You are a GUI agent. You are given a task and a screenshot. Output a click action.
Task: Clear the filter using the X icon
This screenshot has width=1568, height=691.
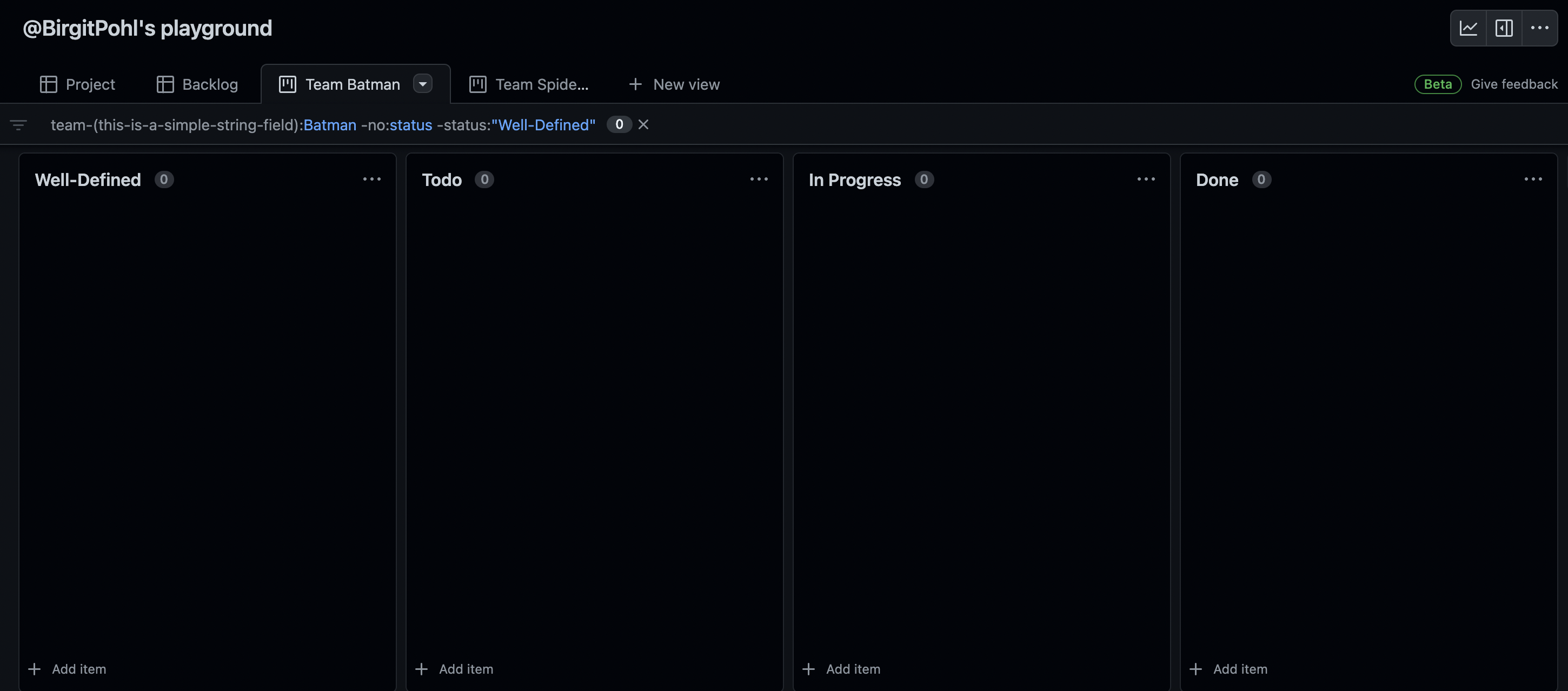[x=643, y=124]
